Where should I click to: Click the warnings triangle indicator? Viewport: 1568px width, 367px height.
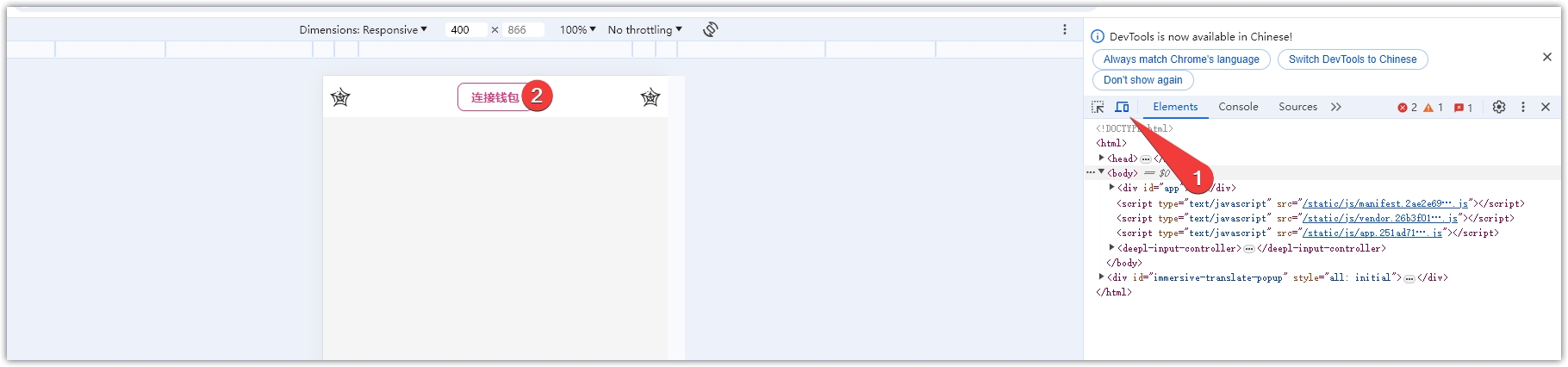[x=1433, y=108]
